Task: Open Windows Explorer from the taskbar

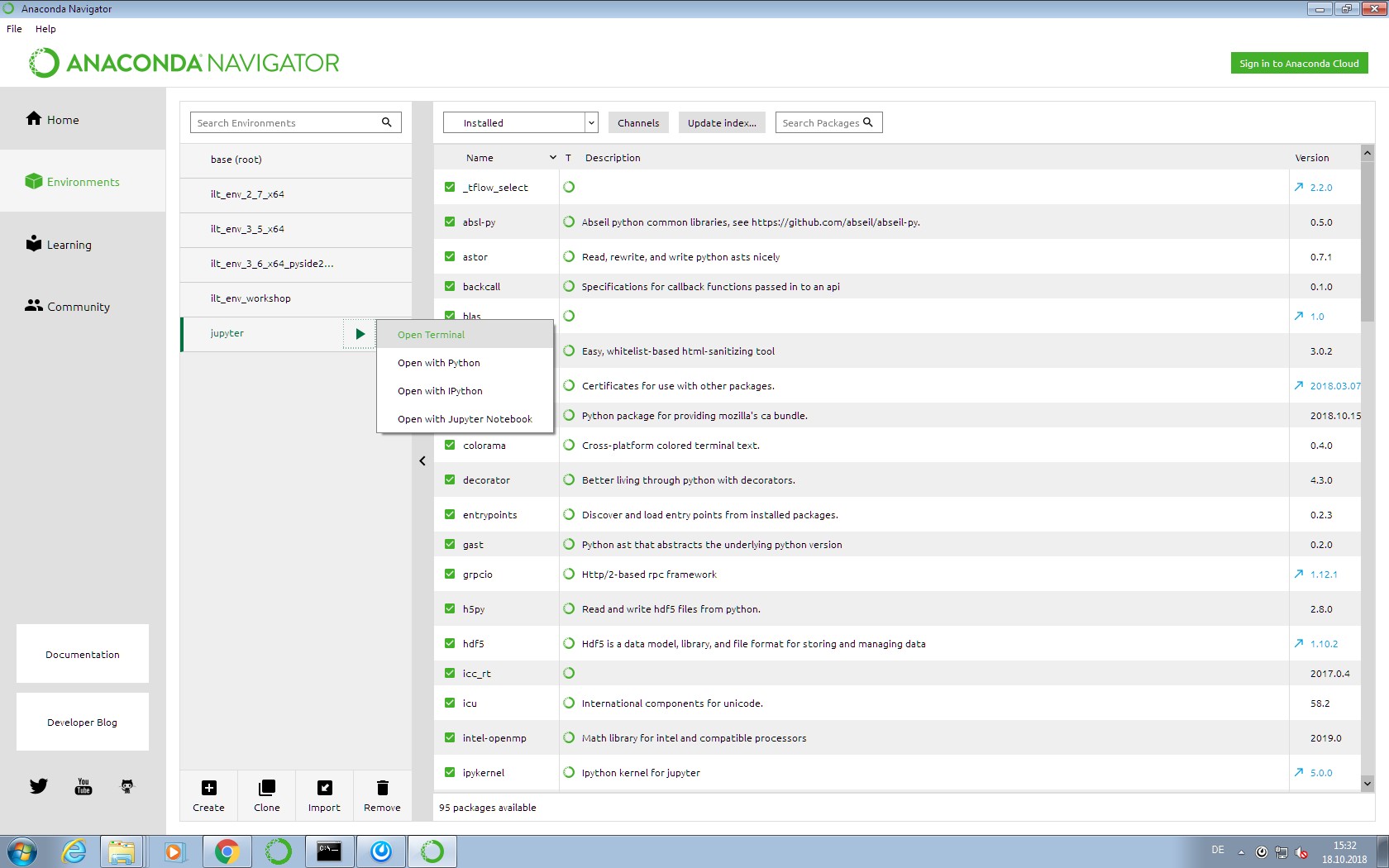Action: (x=122, y=851)
